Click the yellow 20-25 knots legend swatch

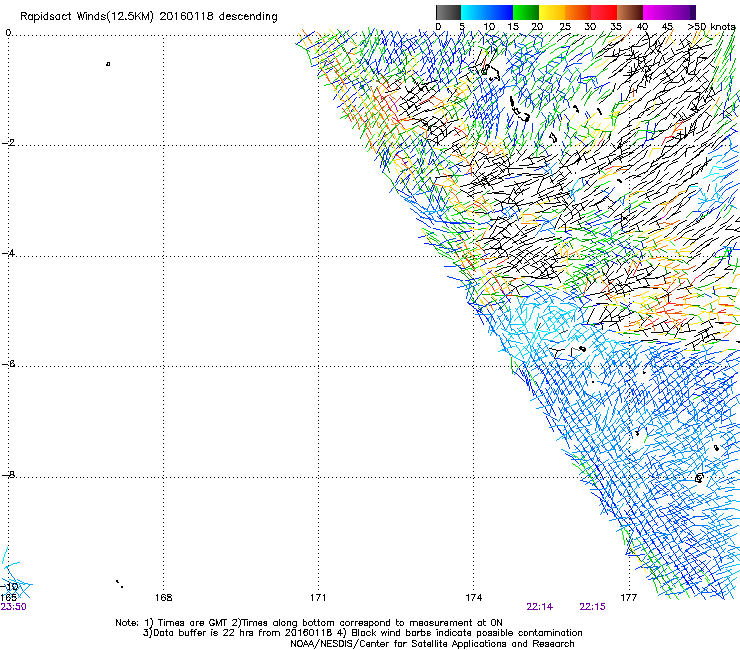(552, 12)
